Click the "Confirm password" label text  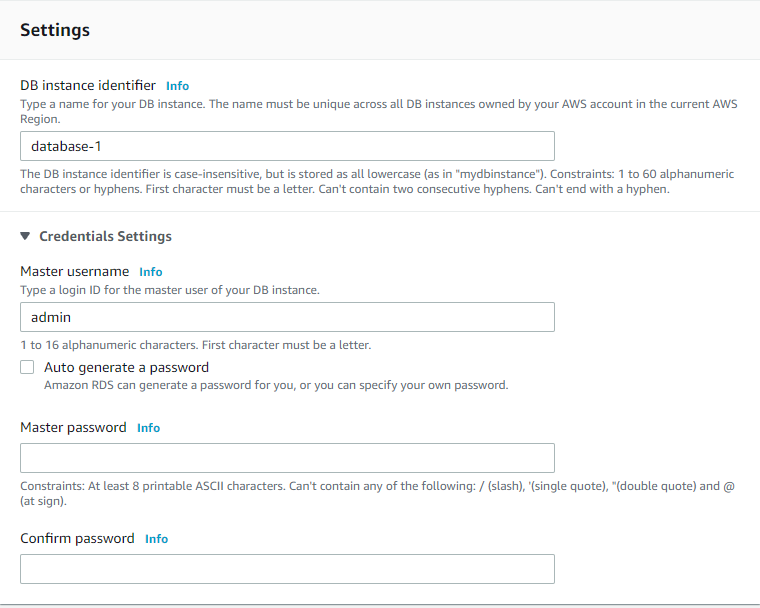[x=77, y=538]
